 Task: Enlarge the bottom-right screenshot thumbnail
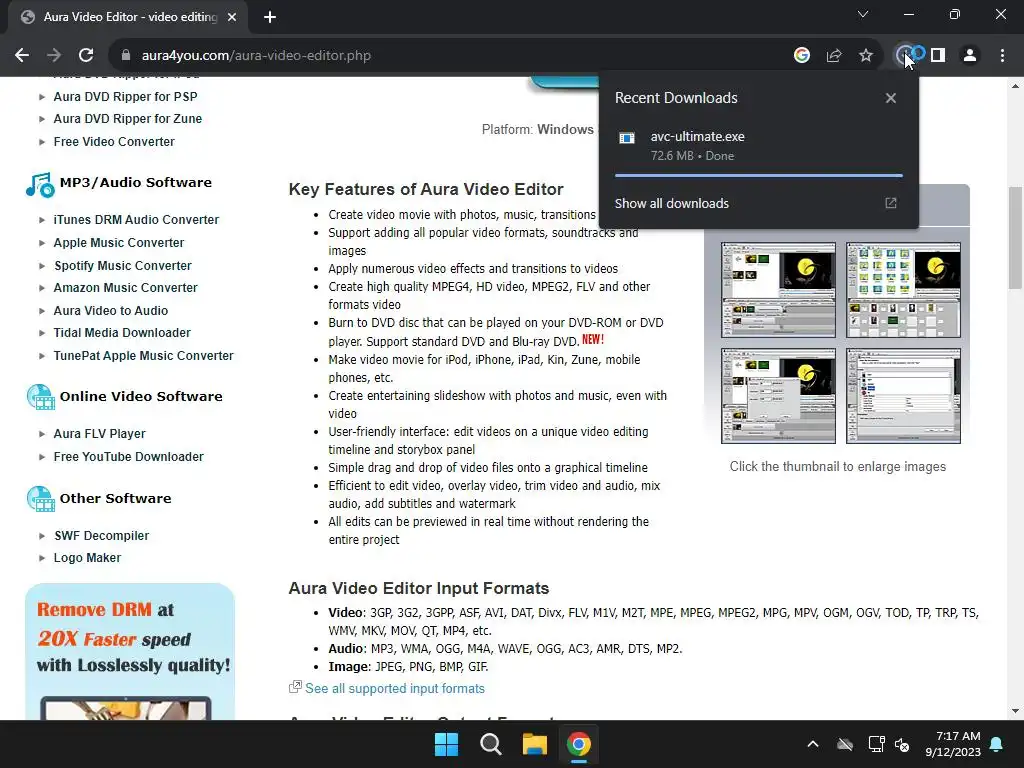point(903,396)
